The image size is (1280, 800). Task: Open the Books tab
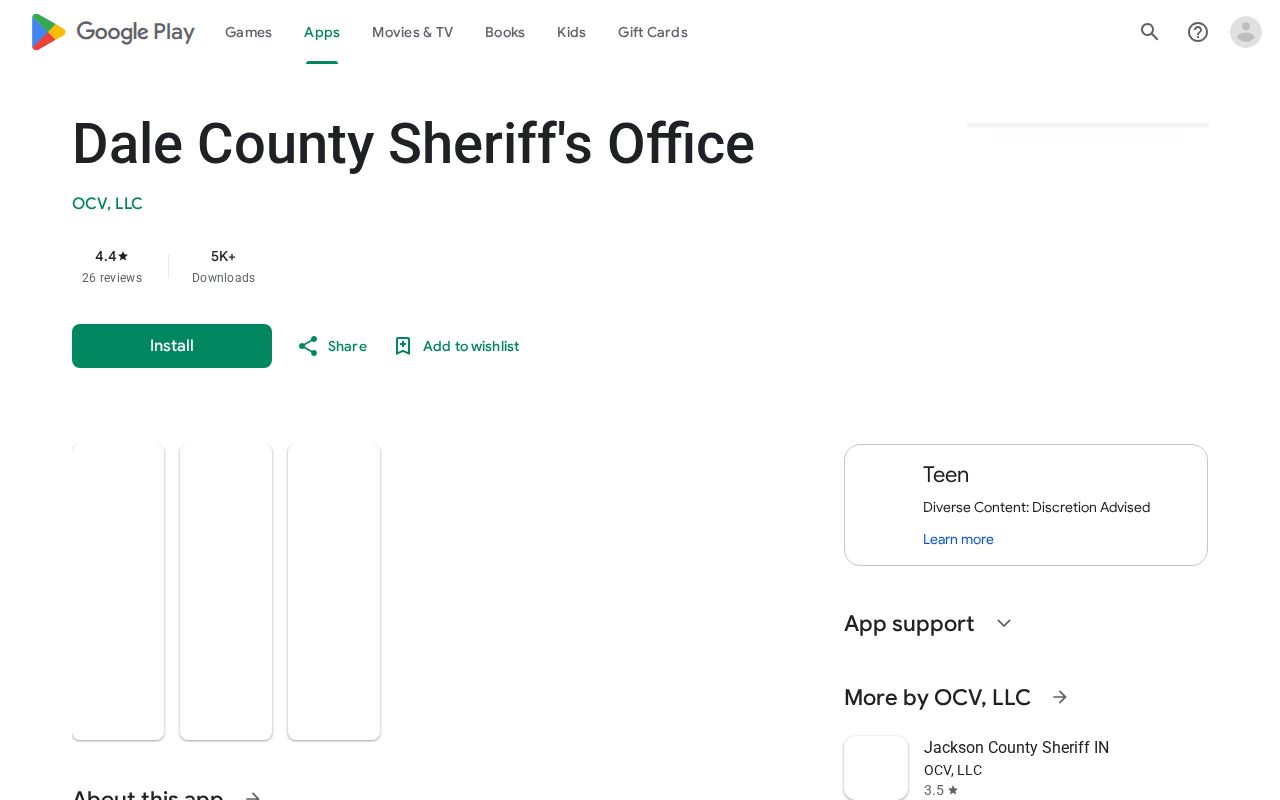pos(505,32)
